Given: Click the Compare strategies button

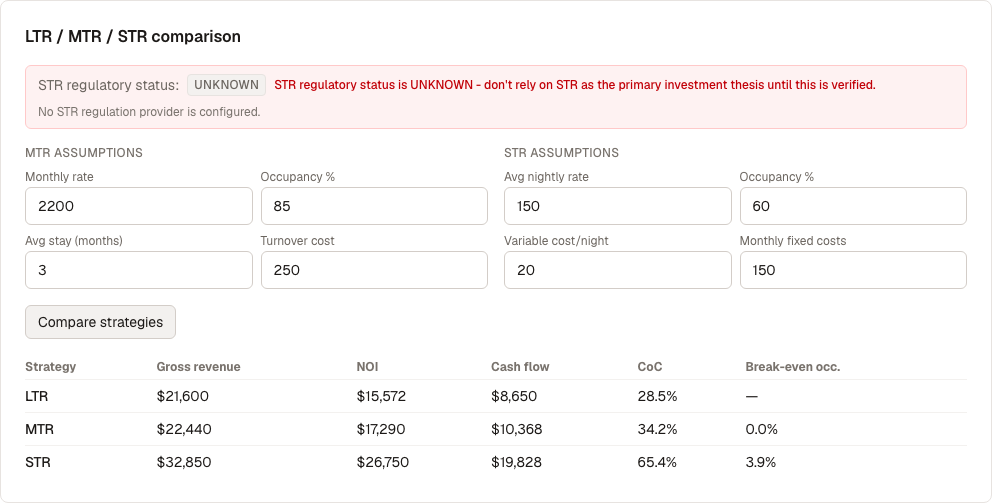Looking at the screenshot, I should coord(101,322).
